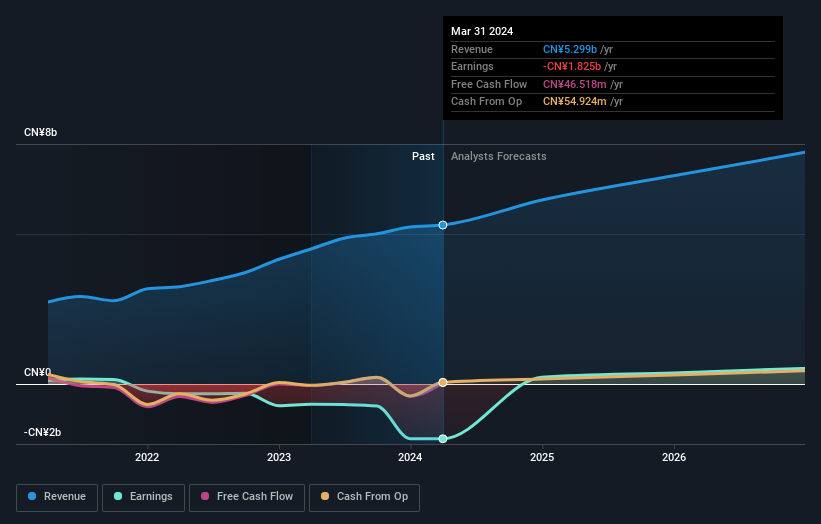
Task: Click the -CN¥1.825b earnings value
Action: point(572,66)
